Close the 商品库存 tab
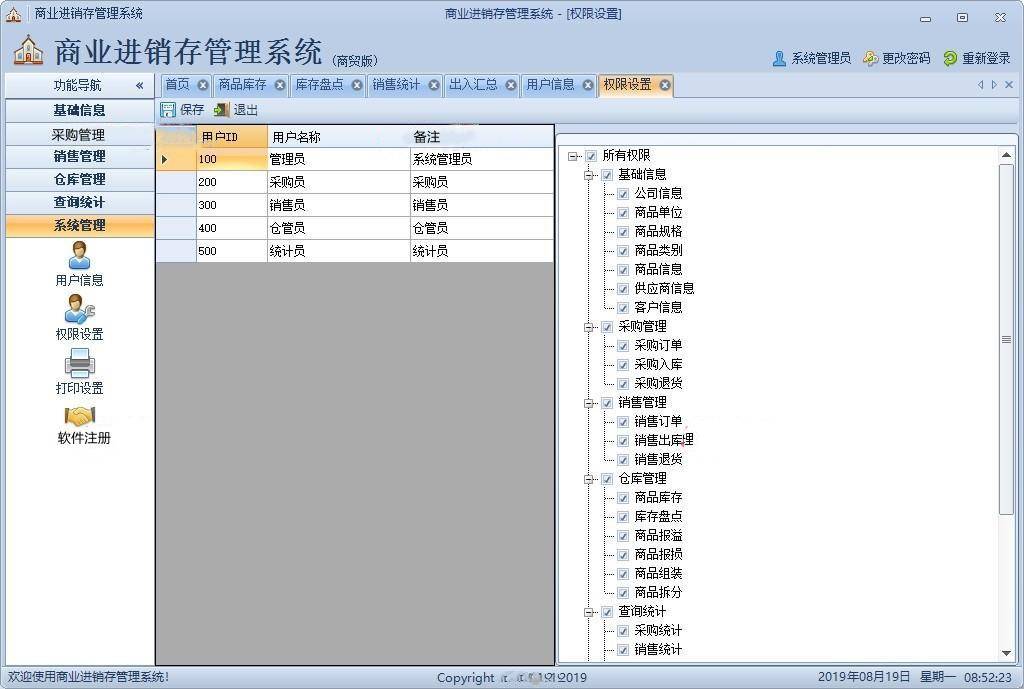This screenshot has width=1024, height=689. (x=280, y=85)
